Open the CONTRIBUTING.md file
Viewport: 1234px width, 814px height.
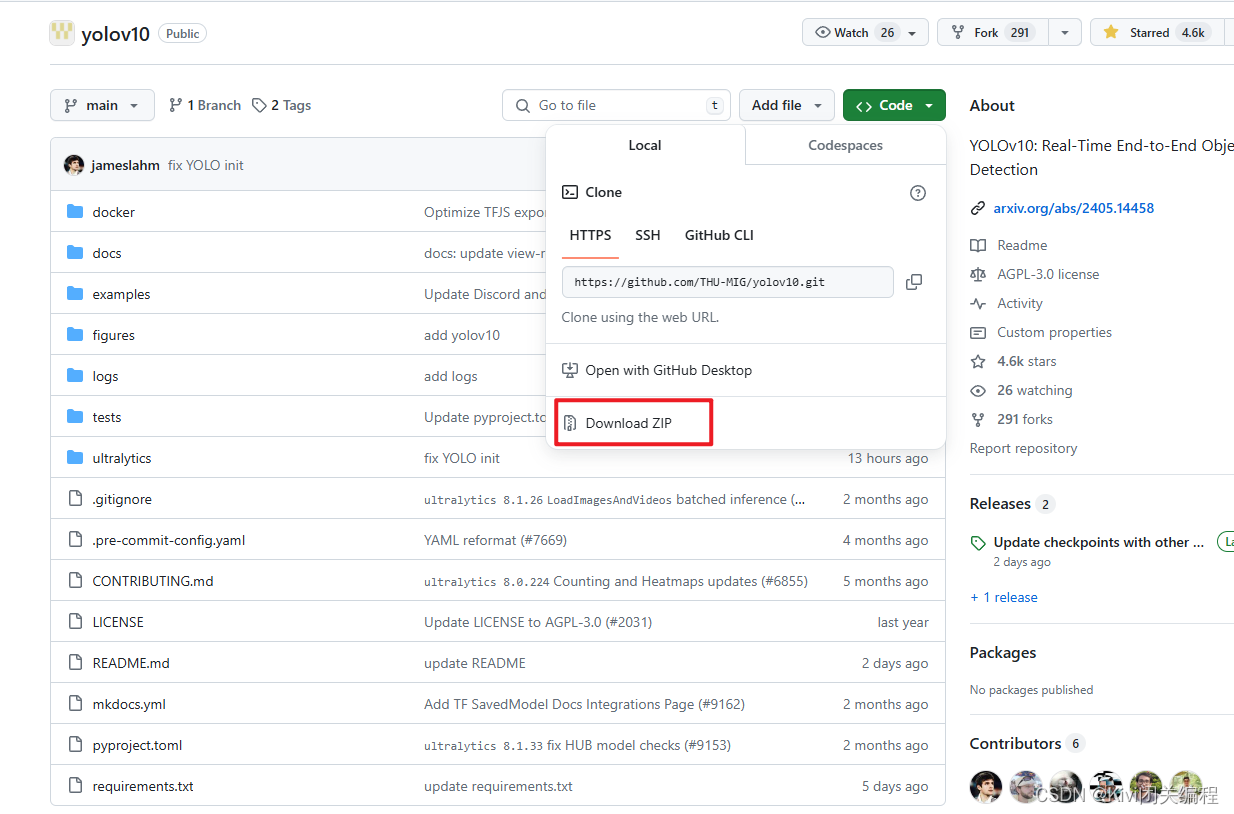click(153, 581)
